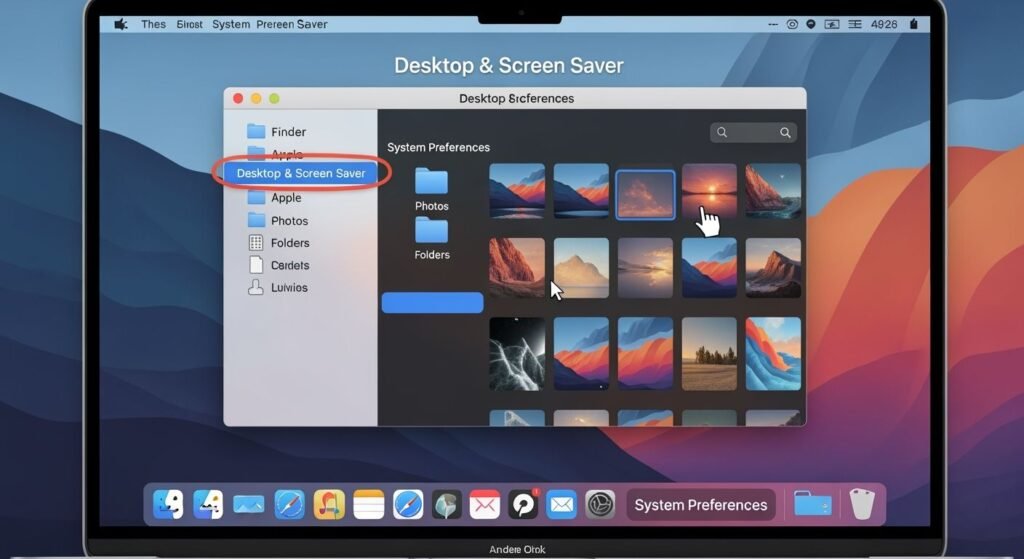
Task: Click the right magnifier icon in the search field
Action: [785, 133]
